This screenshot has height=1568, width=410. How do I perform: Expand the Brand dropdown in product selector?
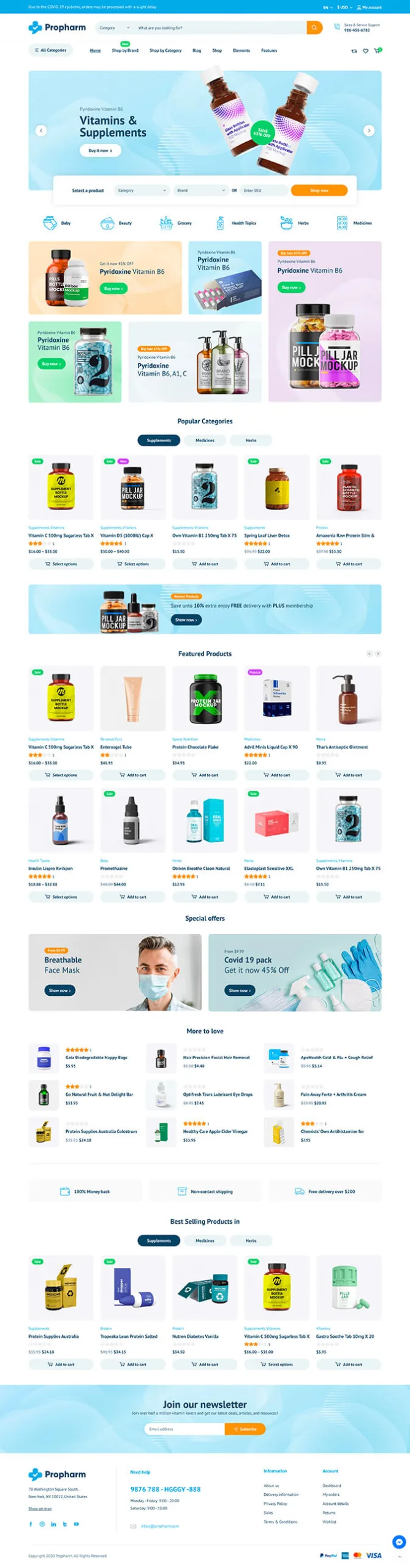(201, 190)
